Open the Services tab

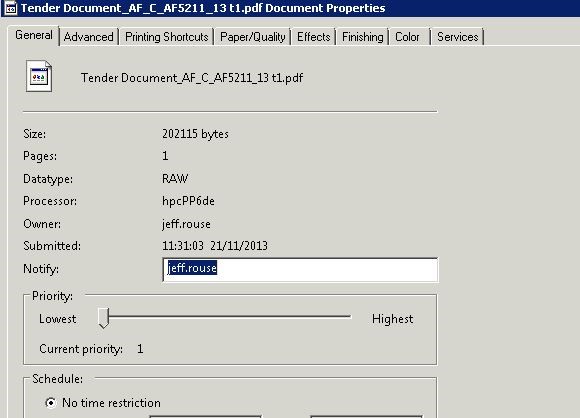[458, 37]
